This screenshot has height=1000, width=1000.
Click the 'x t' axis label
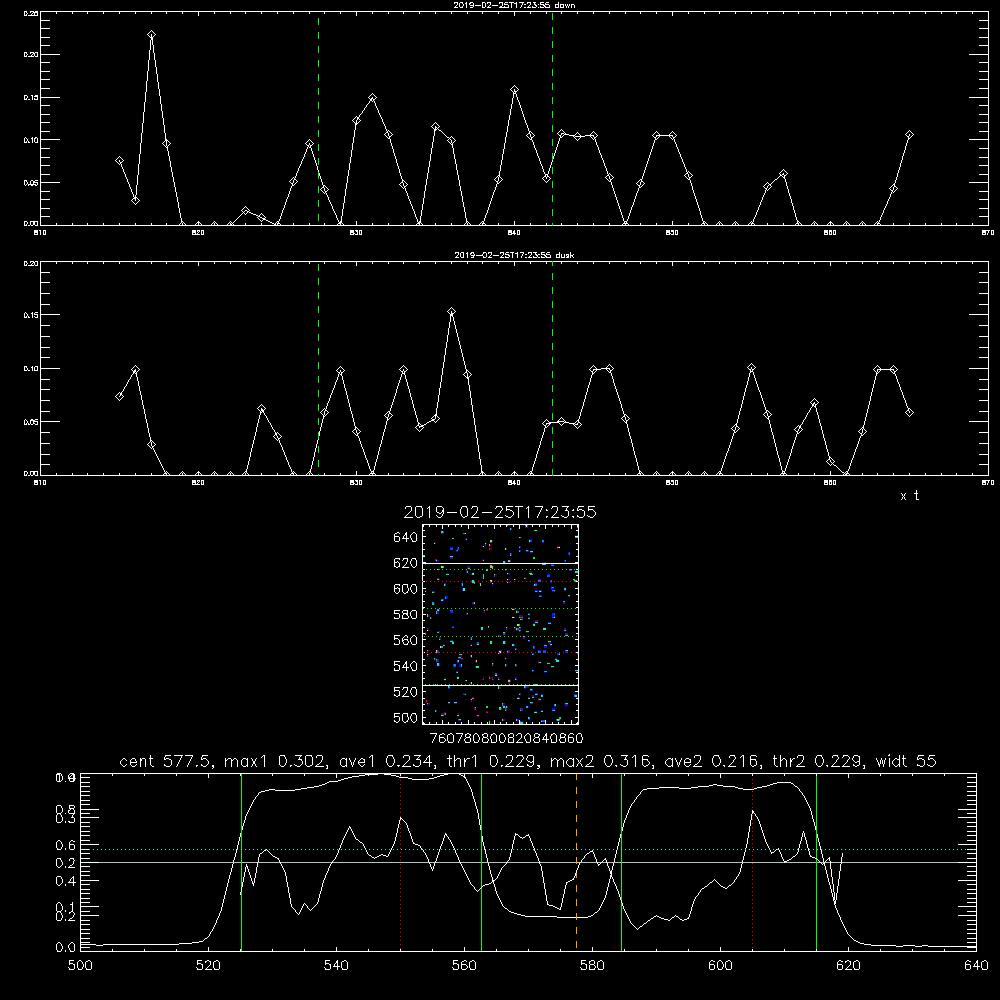(909, 496)
